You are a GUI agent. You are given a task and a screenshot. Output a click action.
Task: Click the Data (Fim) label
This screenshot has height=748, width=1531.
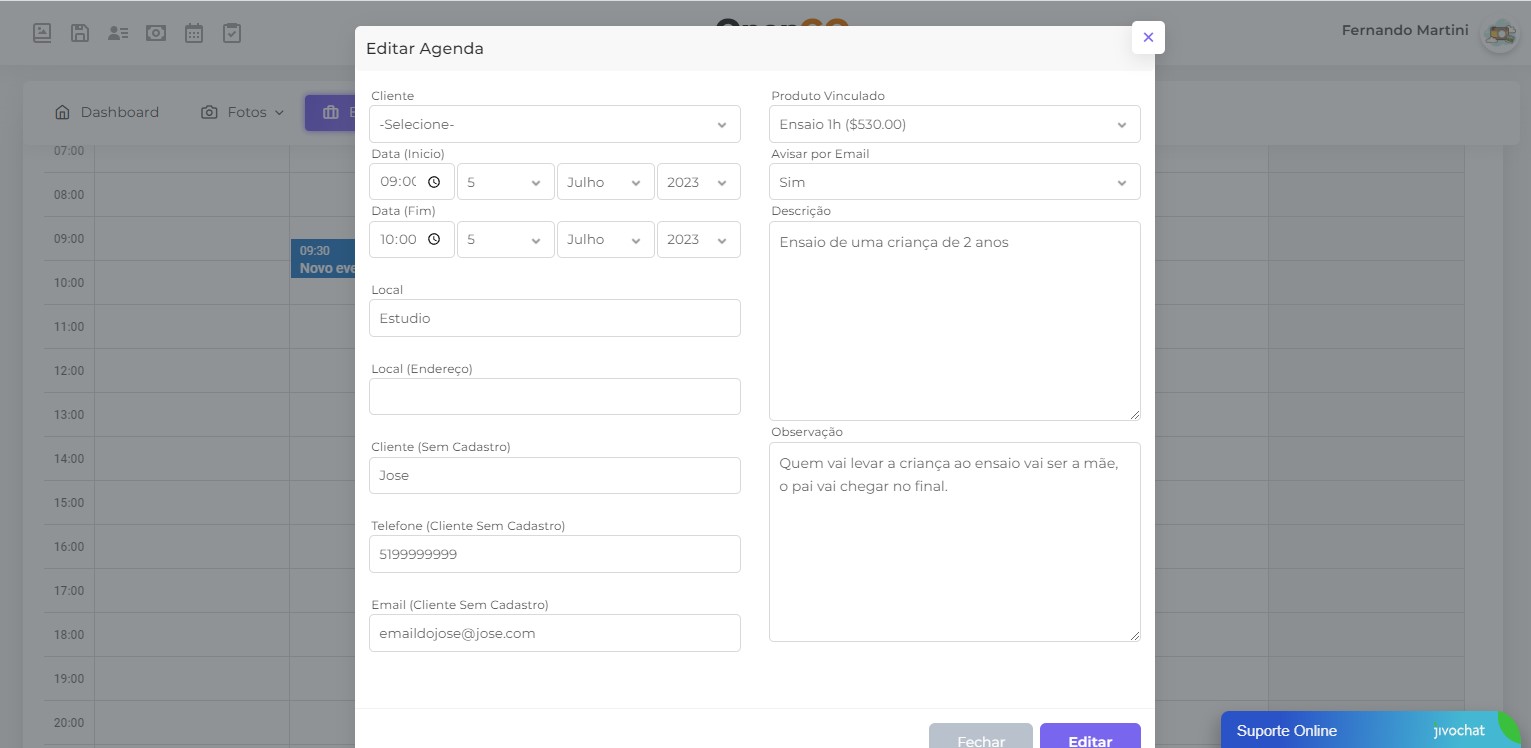point(403,211)
